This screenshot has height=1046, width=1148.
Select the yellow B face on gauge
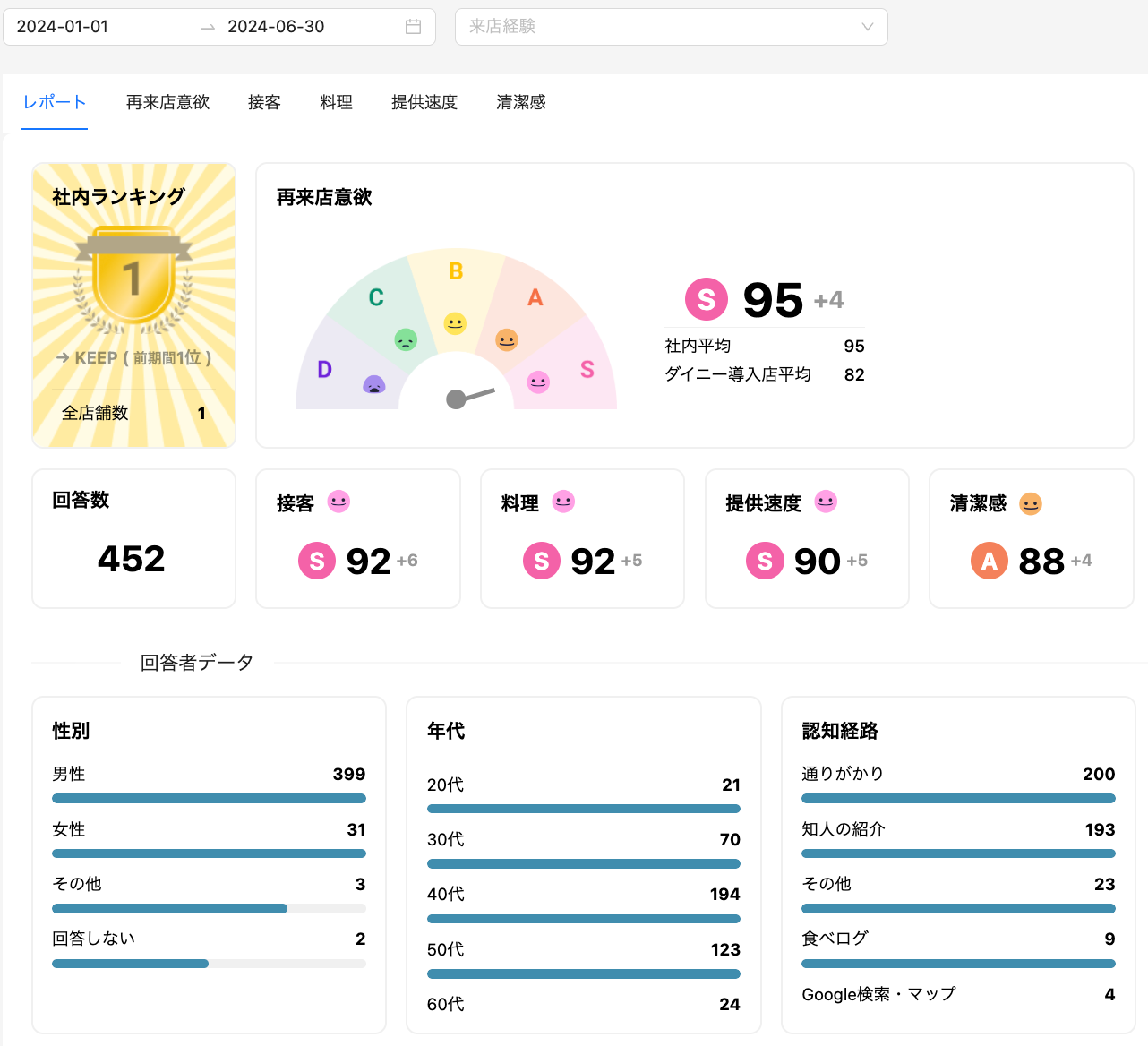(455, 322)
